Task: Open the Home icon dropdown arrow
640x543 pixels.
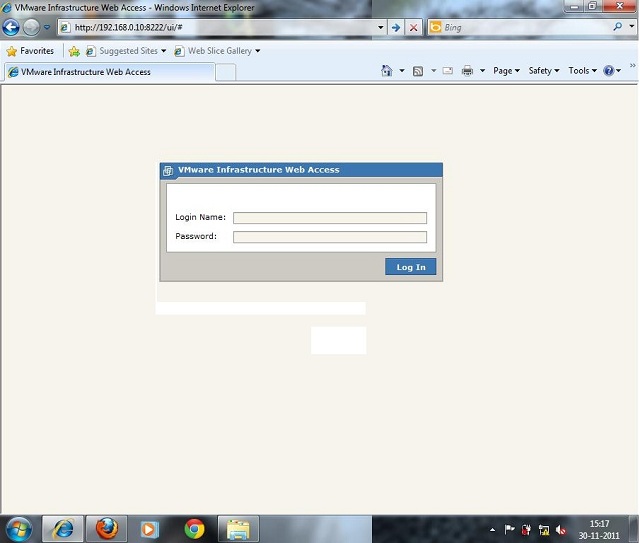Action: point(402,71)
